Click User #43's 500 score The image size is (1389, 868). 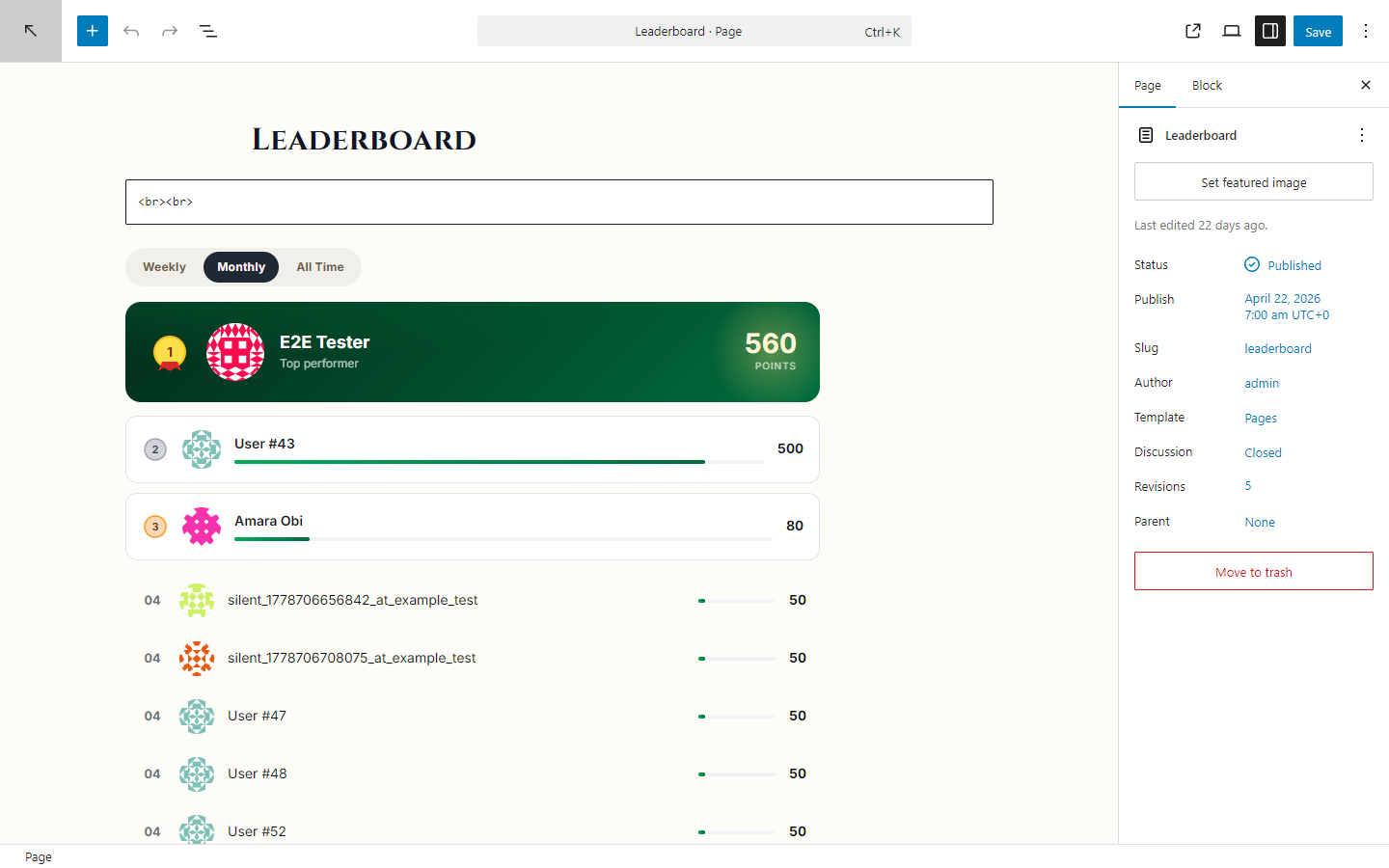pos(790,448)
